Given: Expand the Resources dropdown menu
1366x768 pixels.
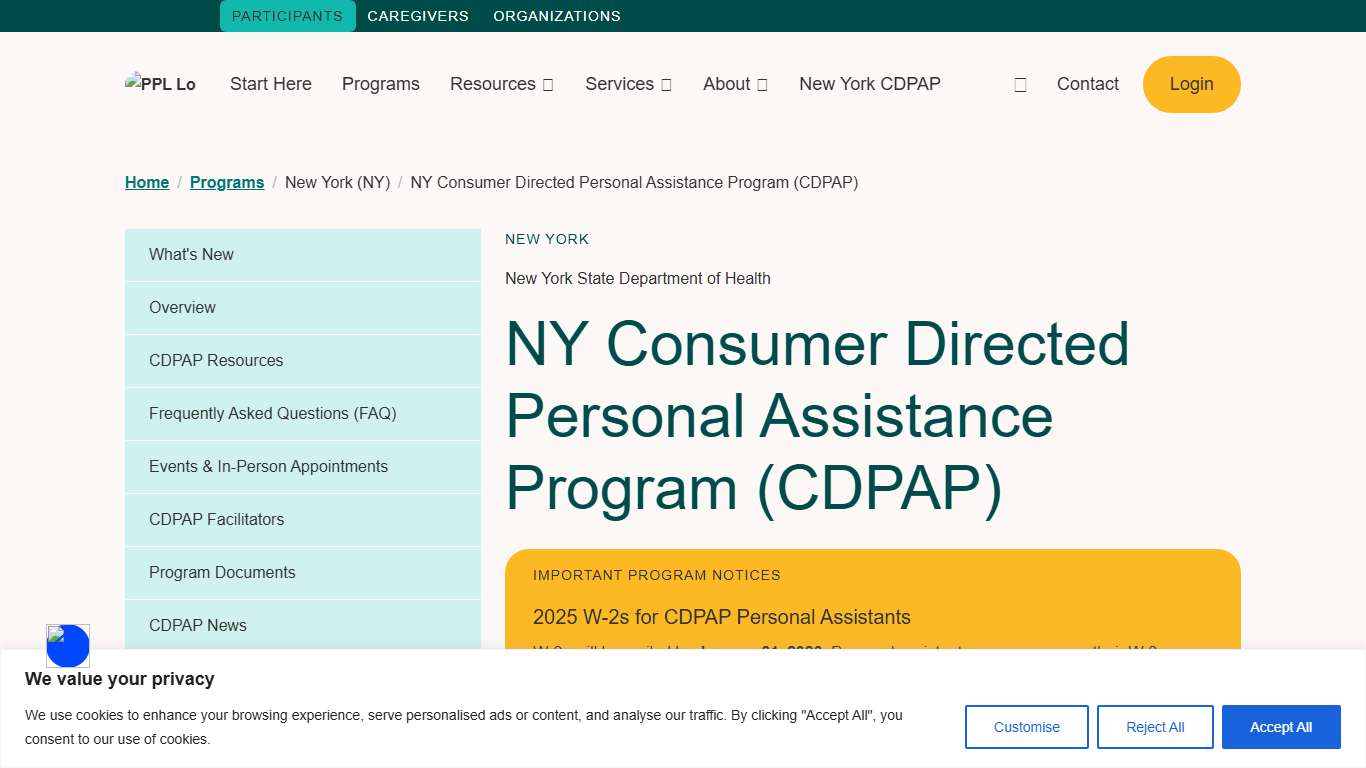Looking at the screenshot, I should pos(501,84).
